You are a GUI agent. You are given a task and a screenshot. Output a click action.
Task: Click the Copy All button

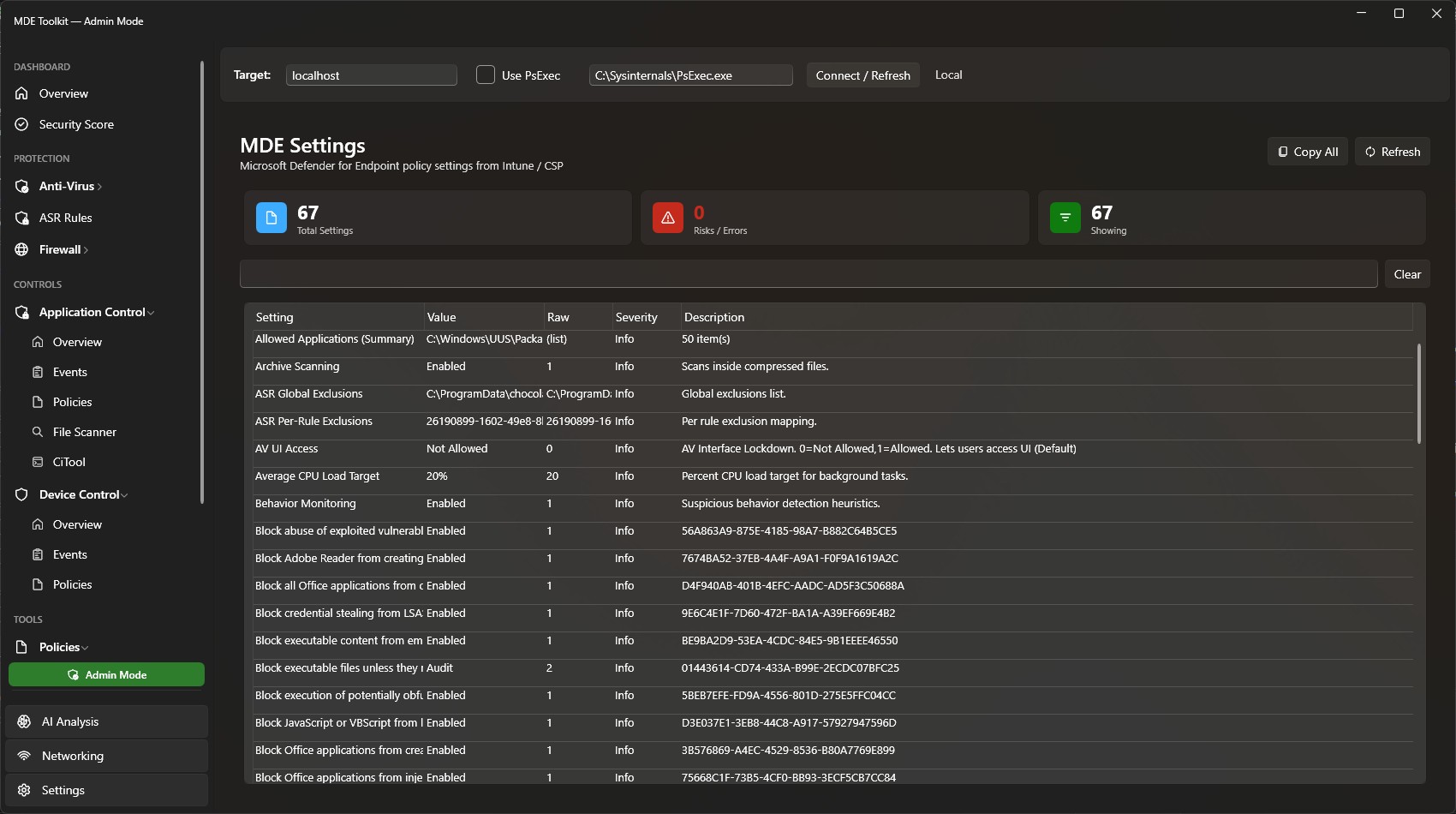click(x=1307, y=152)
